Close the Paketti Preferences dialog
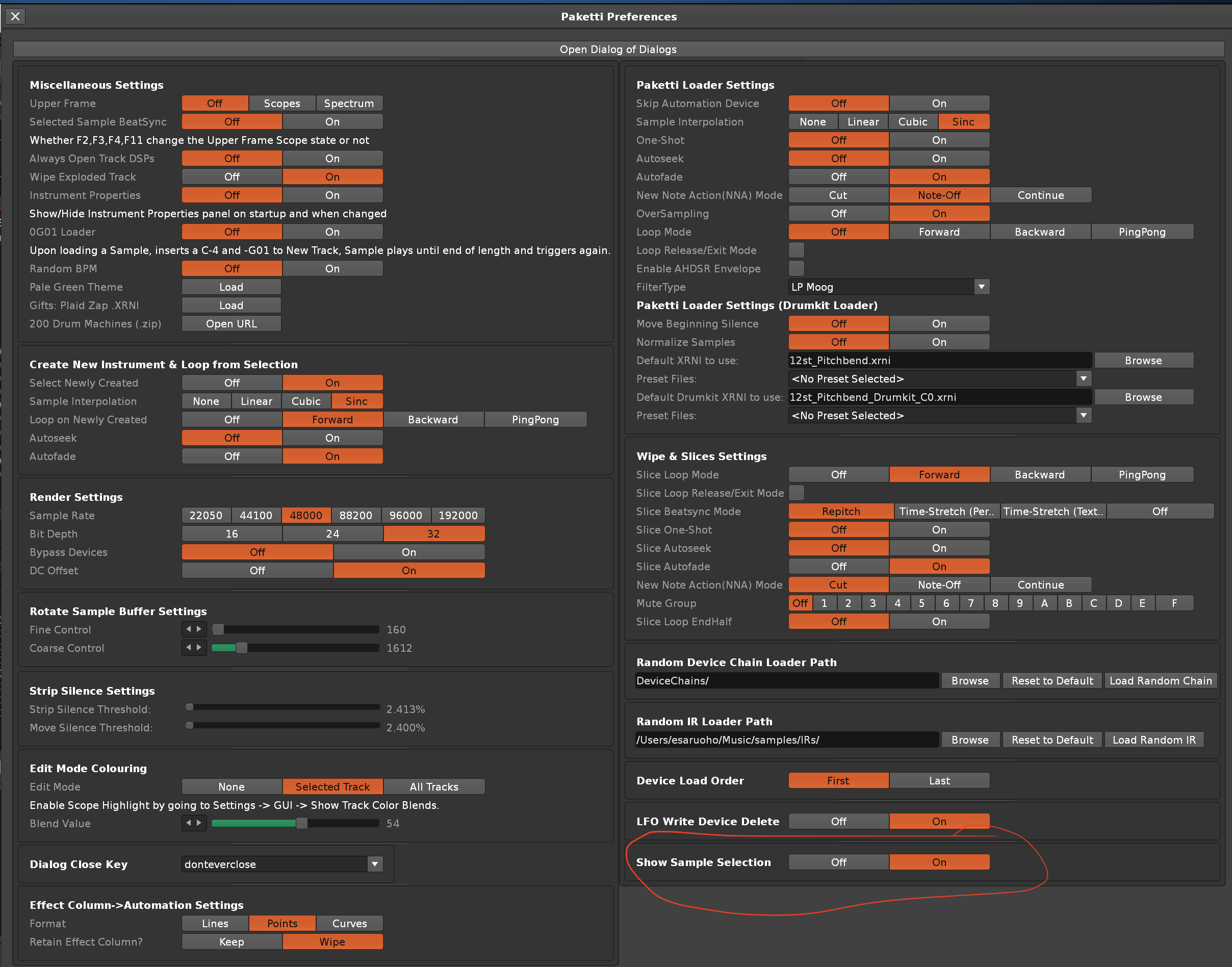The width and height of the screenshot is (1232, 967). pyautogui.click(x=15, y=16)
